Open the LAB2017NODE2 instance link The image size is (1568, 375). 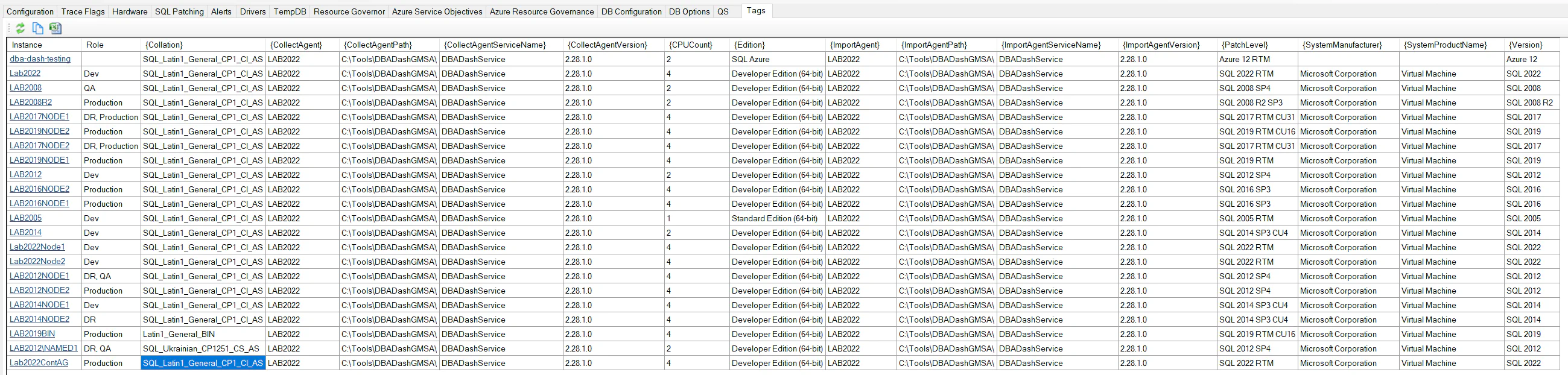click(x=40, y=145)
